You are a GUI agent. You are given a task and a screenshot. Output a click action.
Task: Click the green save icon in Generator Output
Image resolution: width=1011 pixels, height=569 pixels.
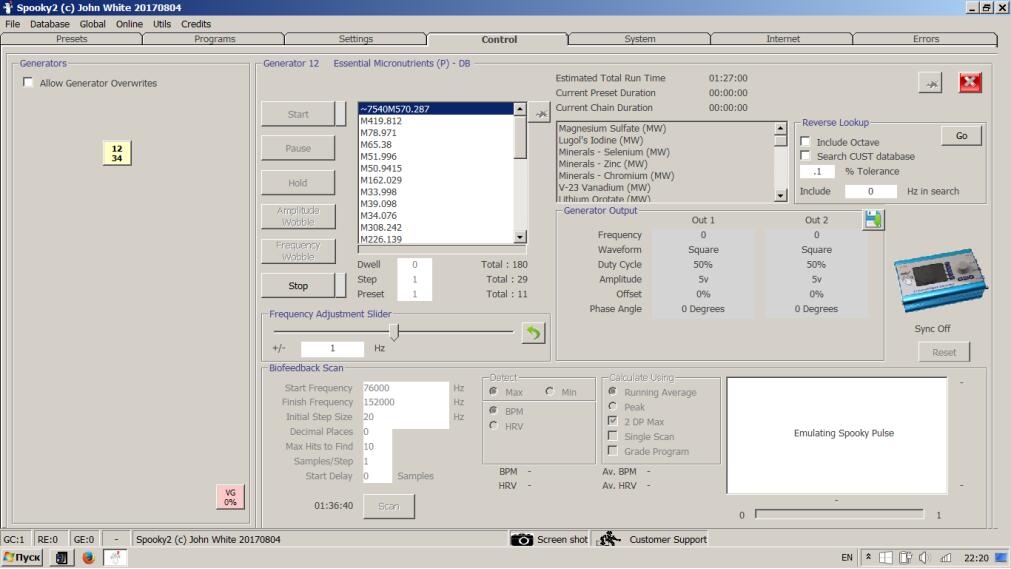[873, 219]
